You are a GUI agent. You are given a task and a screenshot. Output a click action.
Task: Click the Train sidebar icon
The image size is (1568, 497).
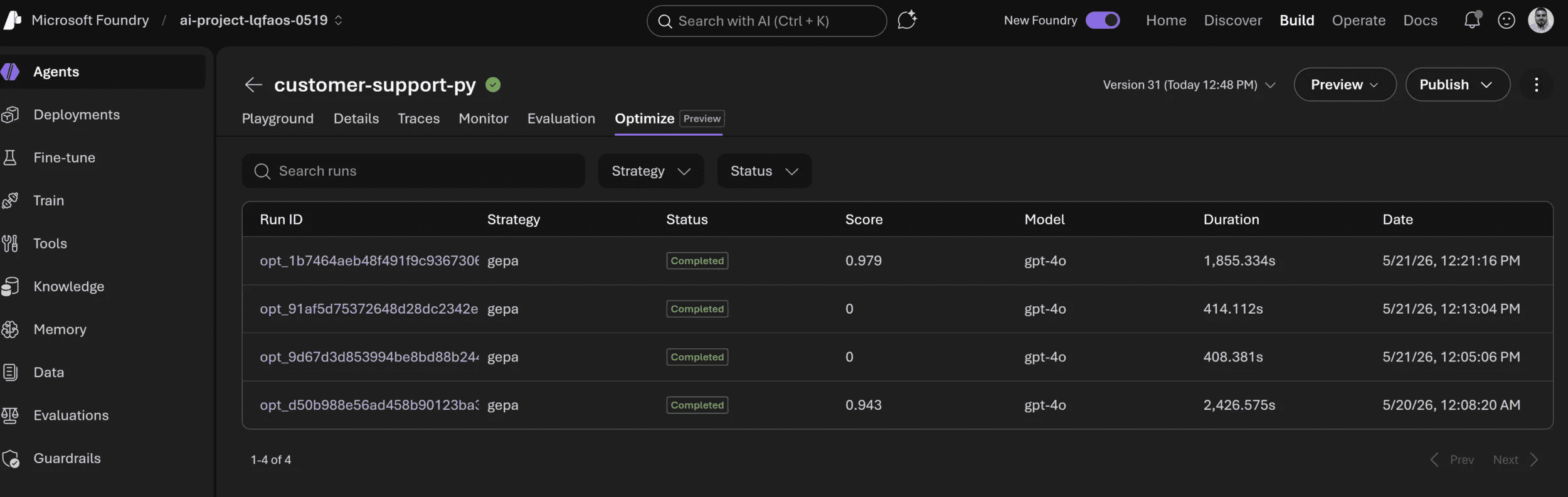pyautogui.click(x=10, y=200)
